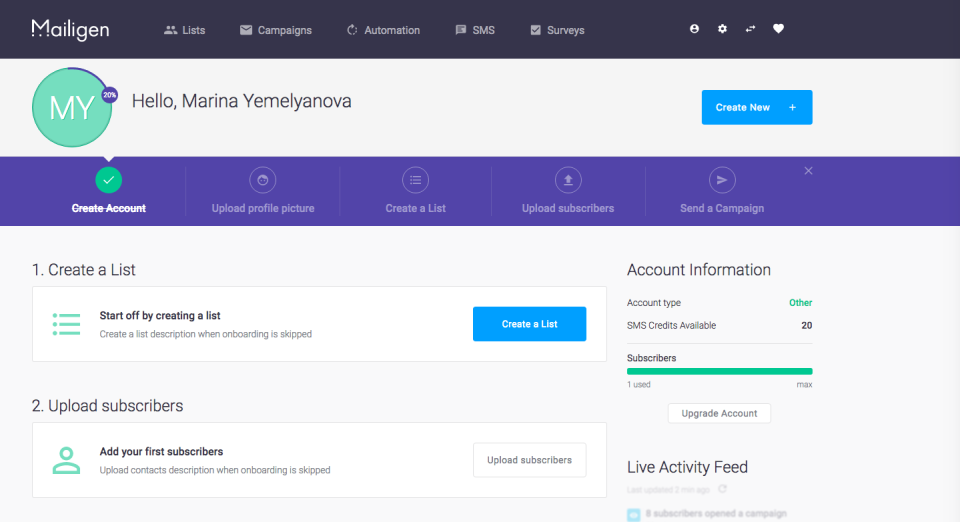
Task: Click the Upgrade Account button
Action: pyautogui.click(x=719, y=413)
